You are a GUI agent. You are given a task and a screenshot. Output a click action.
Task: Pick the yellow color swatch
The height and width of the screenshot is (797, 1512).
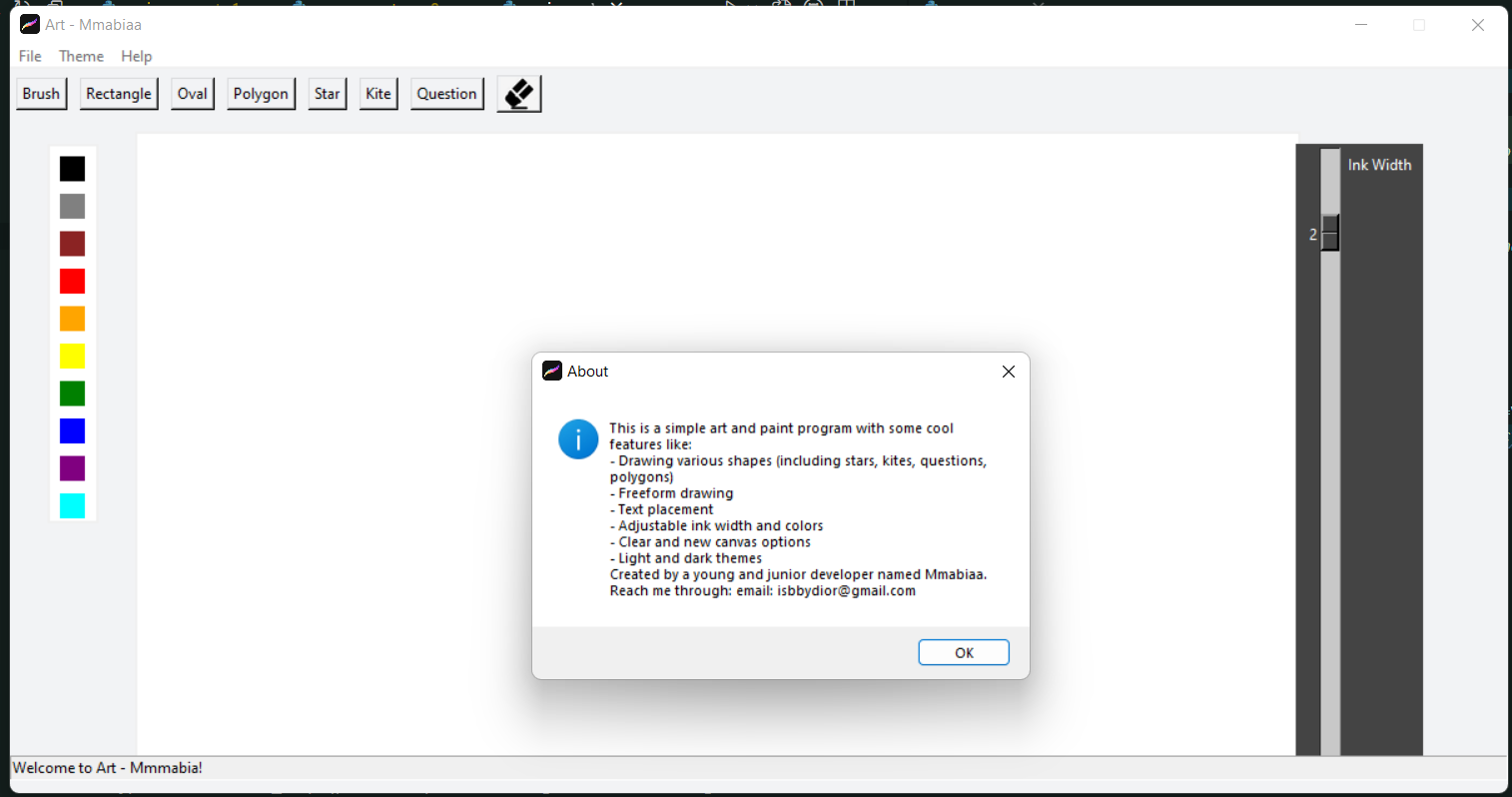click(72, 356)
